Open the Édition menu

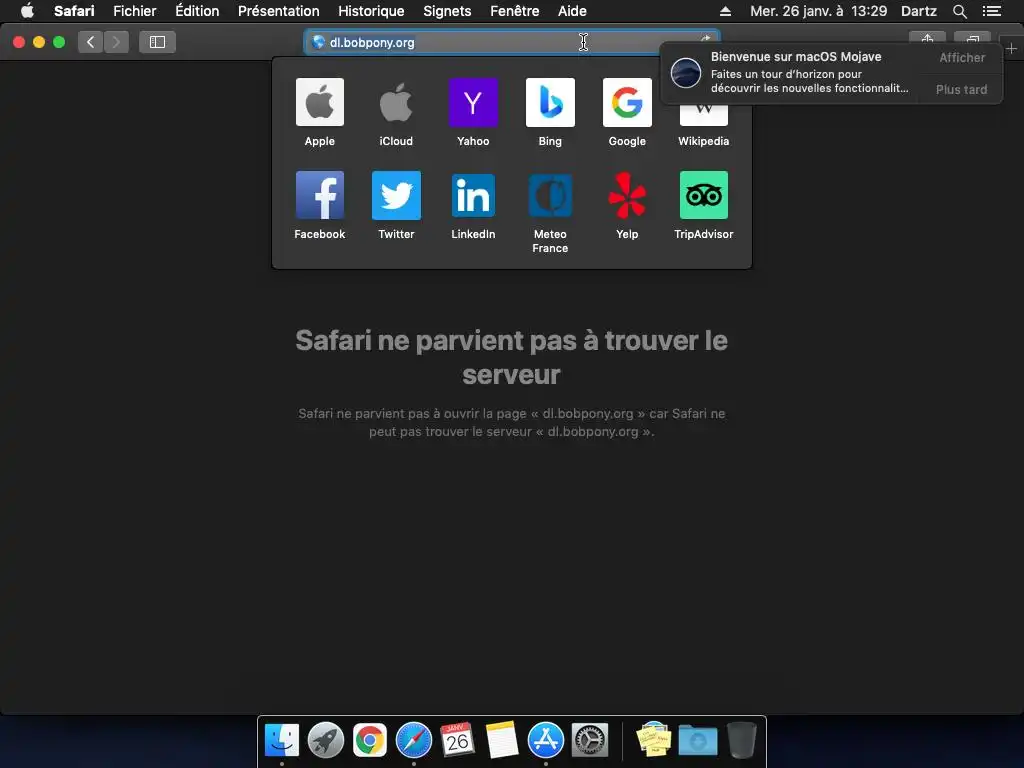pos(197,11)
